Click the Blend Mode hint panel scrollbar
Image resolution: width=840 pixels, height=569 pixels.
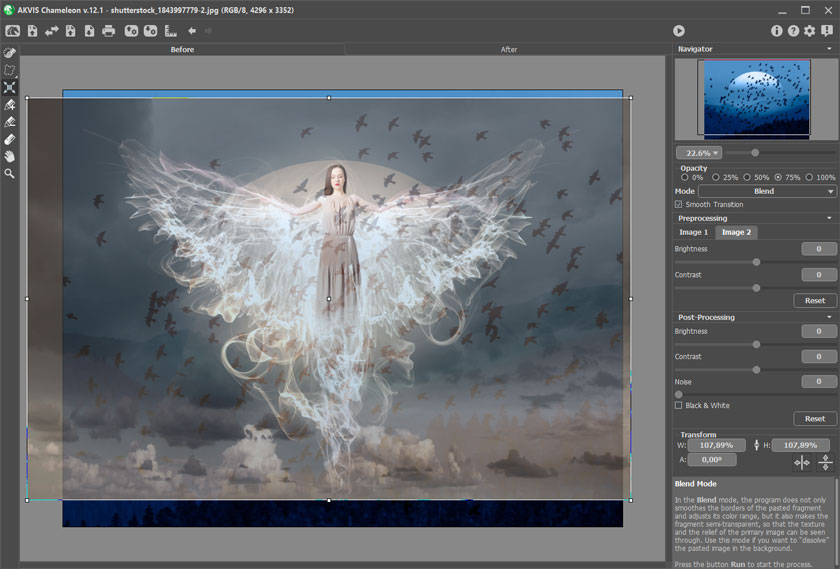(837, 522)
